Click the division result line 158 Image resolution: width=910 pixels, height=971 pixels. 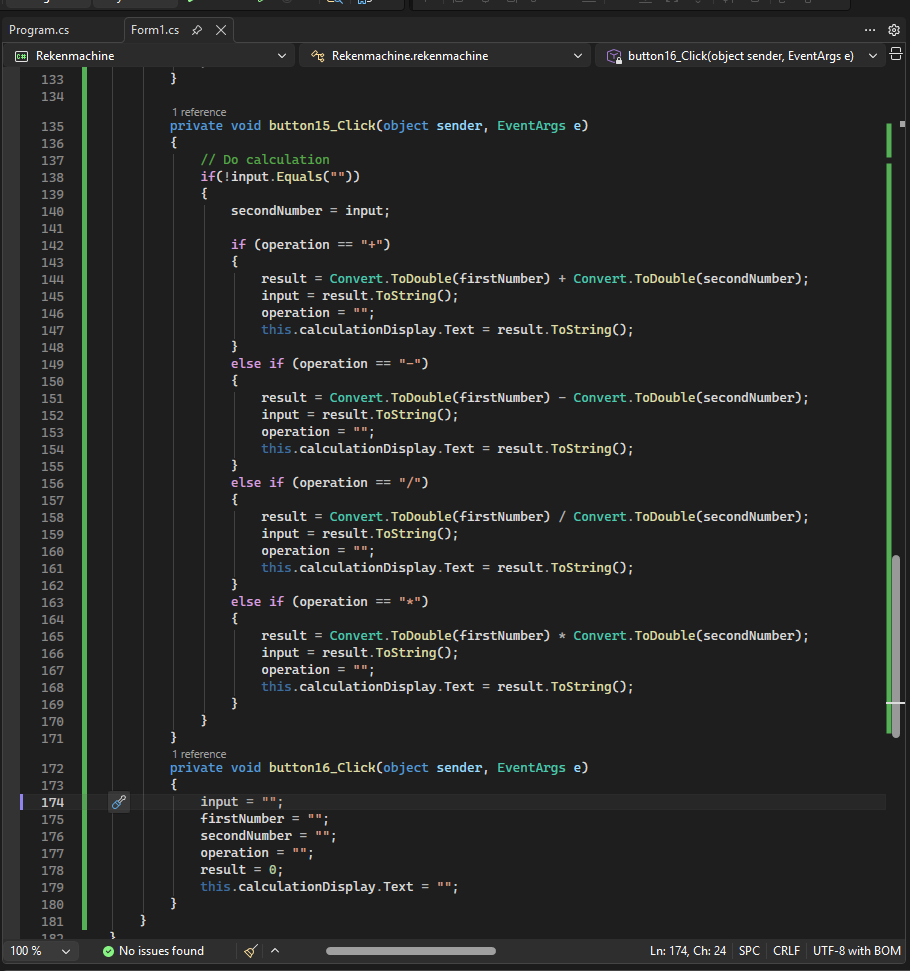pos(535,516)
